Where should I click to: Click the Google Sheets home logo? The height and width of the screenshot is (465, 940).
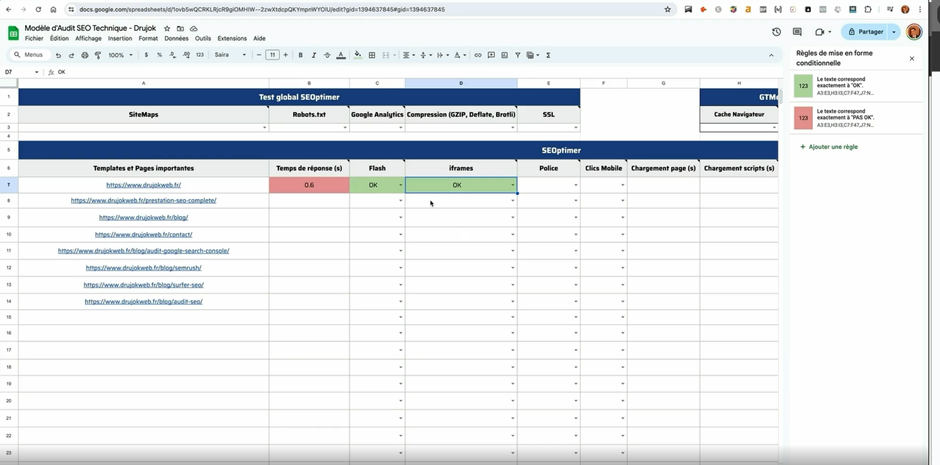pos(13,32)
